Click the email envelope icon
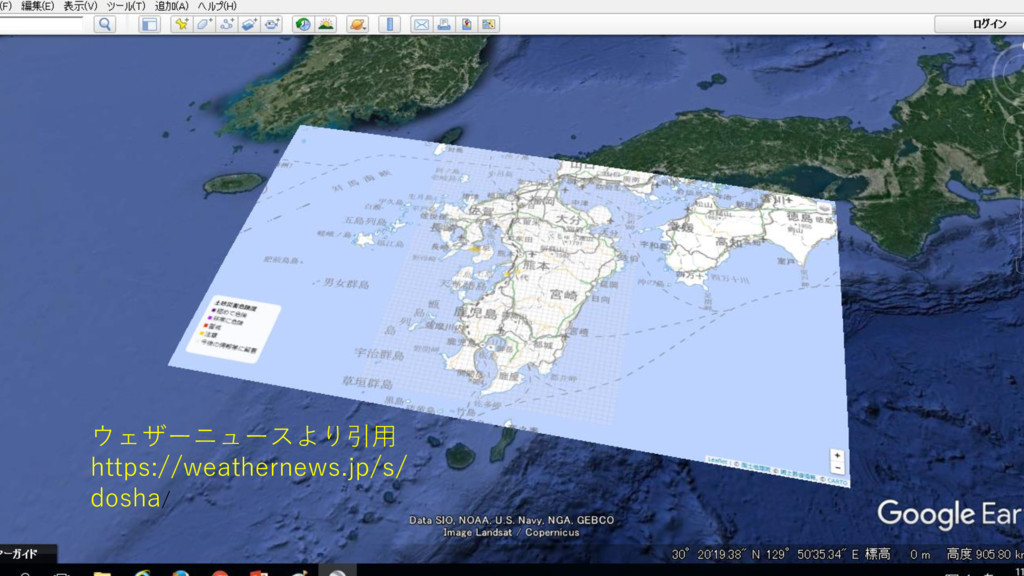This screenshot has width=1024, height=576. pos(421,25)
